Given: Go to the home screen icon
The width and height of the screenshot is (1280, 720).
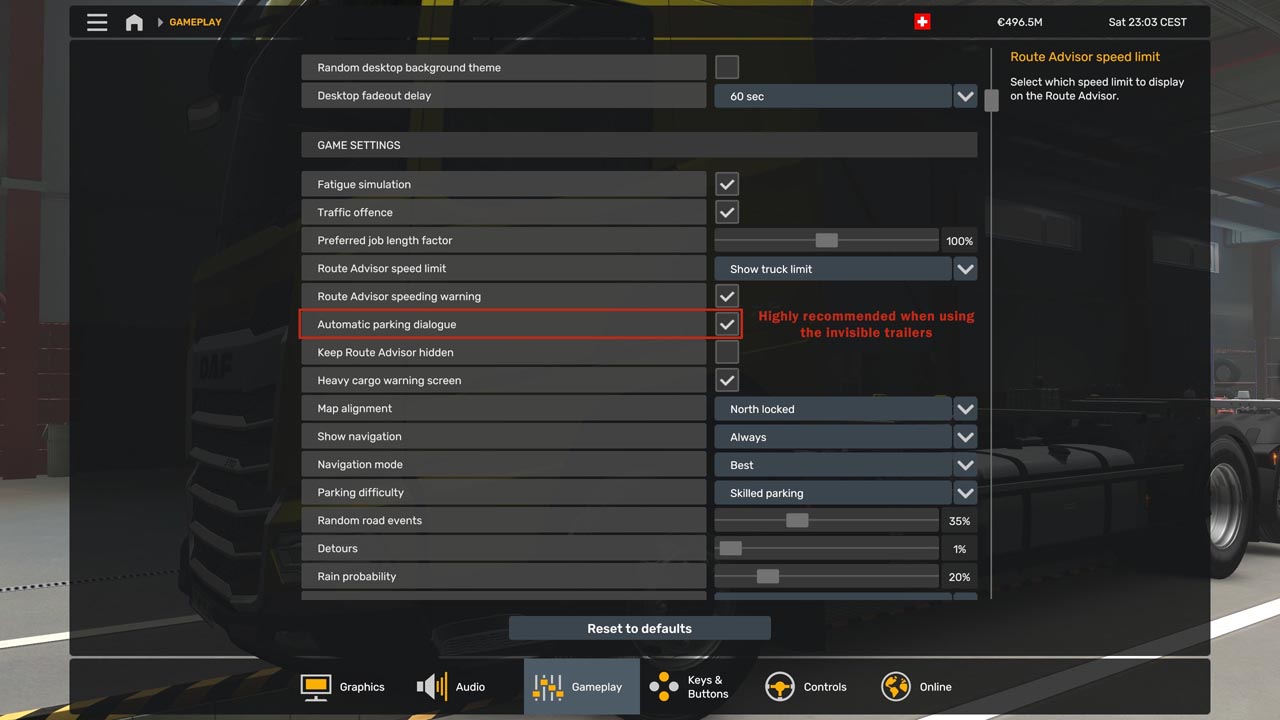Looking at the screenshot, I should click(134, 22).
